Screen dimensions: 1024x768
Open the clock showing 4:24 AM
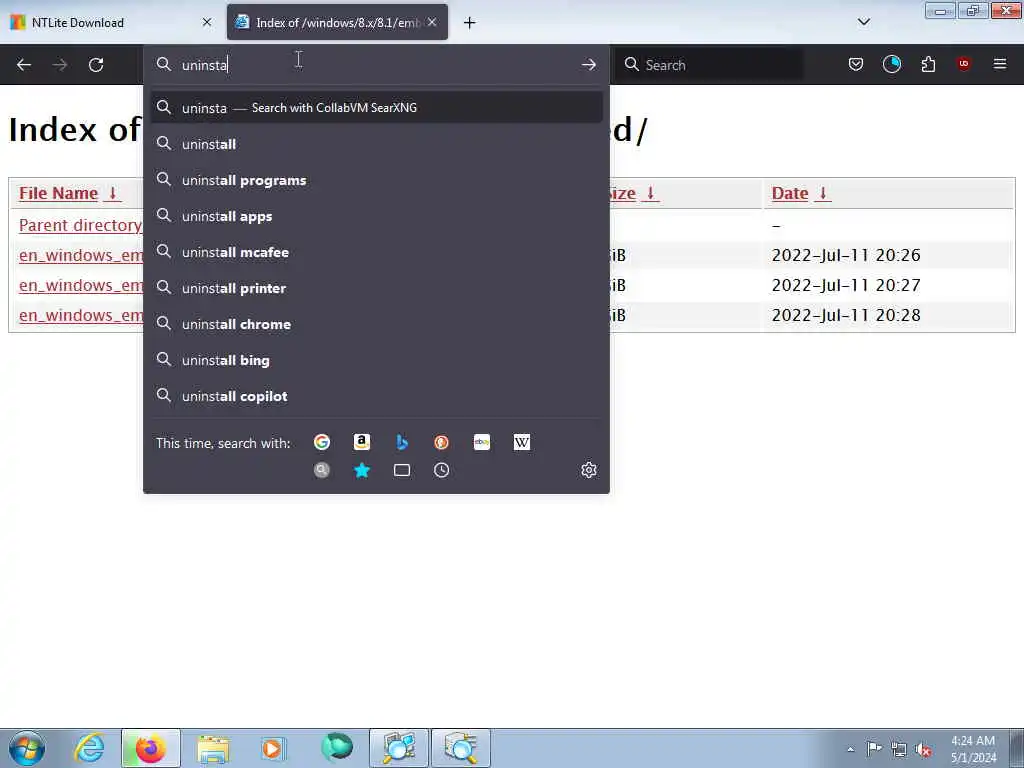(973, 749)
